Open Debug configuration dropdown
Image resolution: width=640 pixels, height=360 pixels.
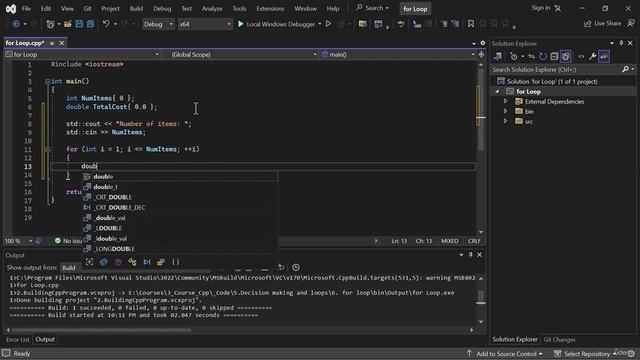[x=158, y=24]
